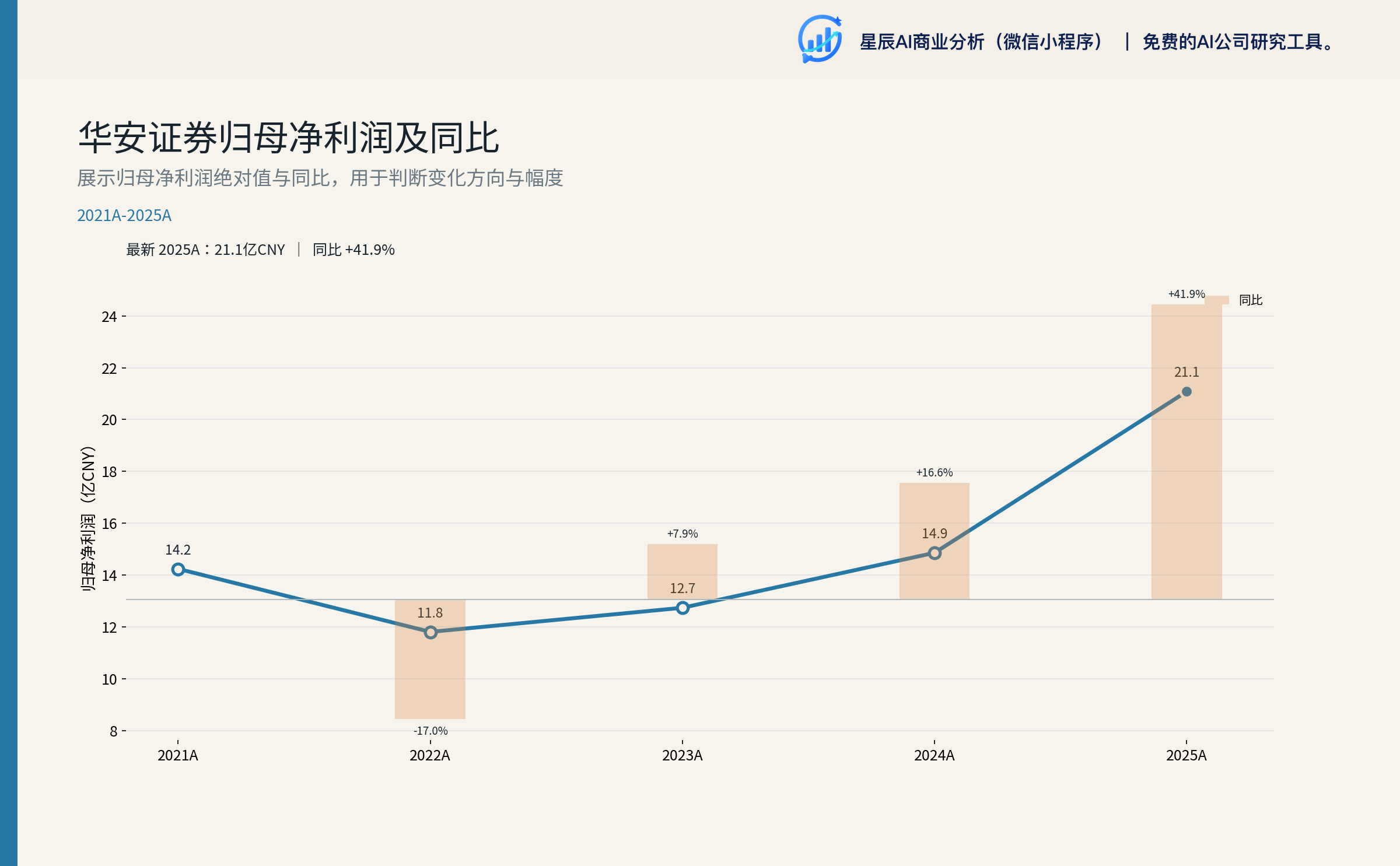The height and width of the screenshot is (866, 1400).
Task: Click the 2024A growth bar
Action: coord(935,541)
